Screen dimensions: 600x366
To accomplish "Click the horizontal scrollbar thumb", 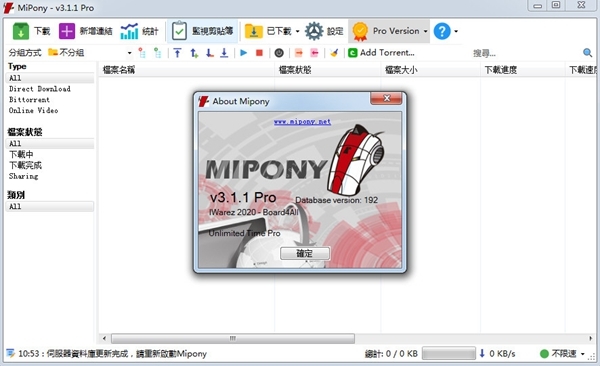I will [233, 338].
